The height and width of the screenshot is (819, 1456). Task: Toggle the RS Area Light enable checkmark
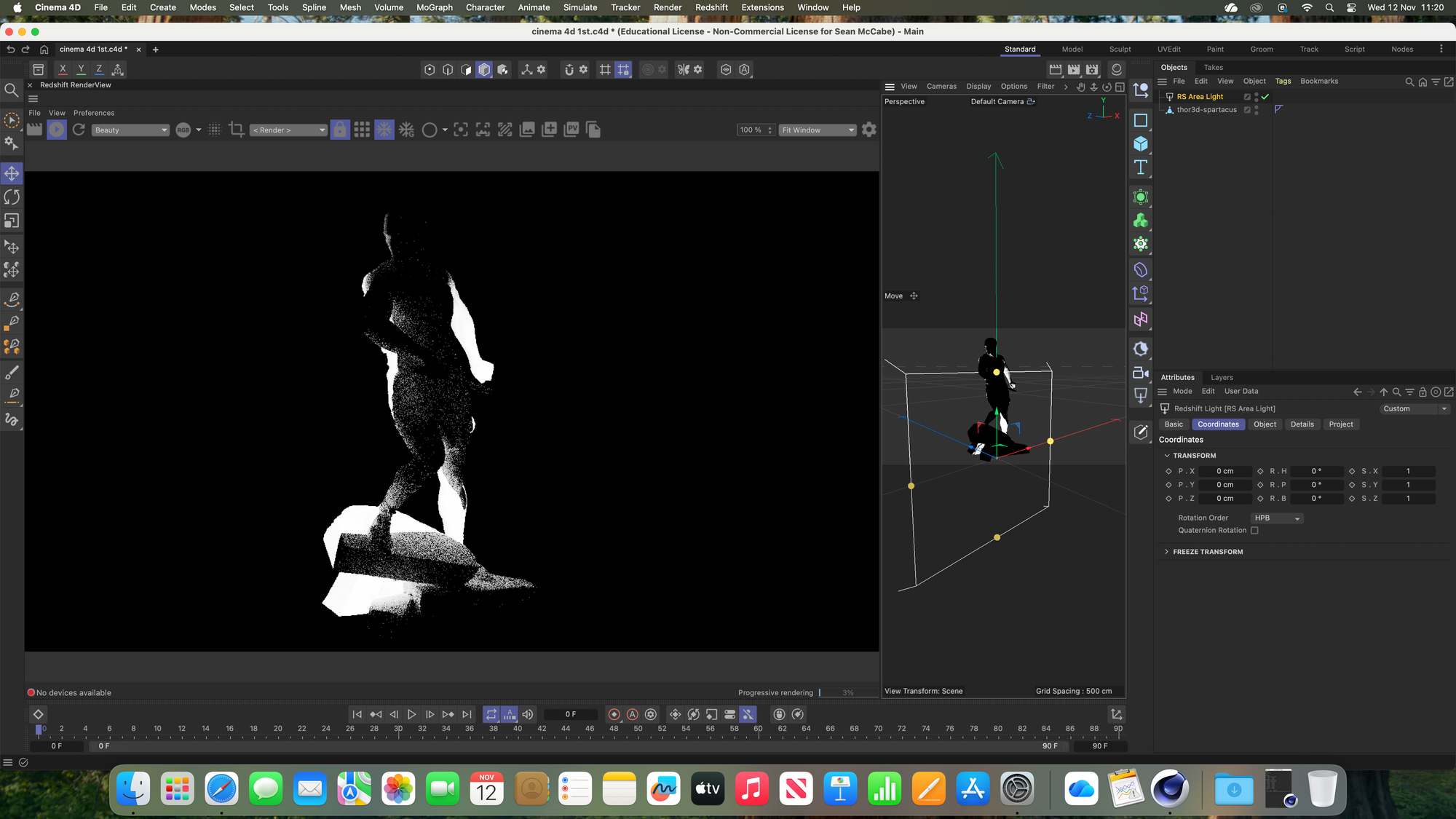point(1265,97)
